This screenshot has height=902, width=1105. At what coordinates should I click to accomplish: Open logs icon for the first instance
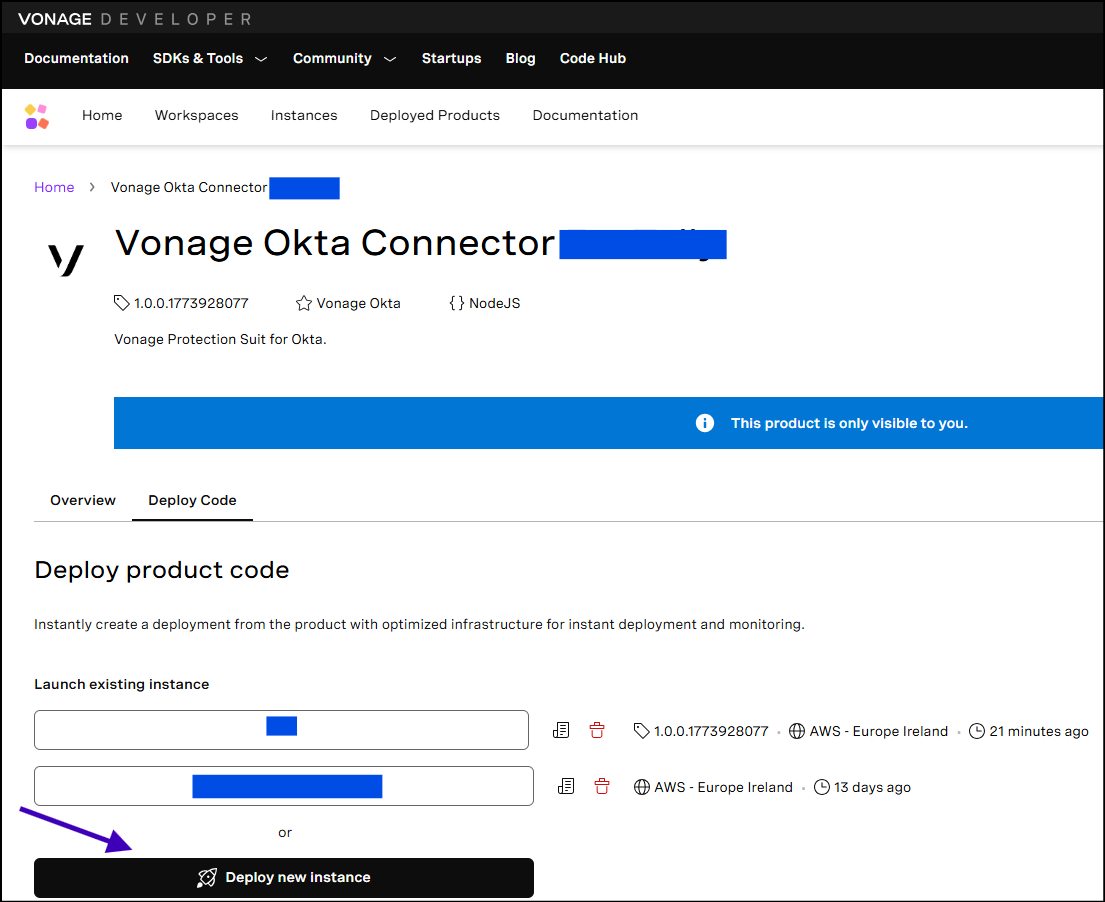tap(561, 730)
